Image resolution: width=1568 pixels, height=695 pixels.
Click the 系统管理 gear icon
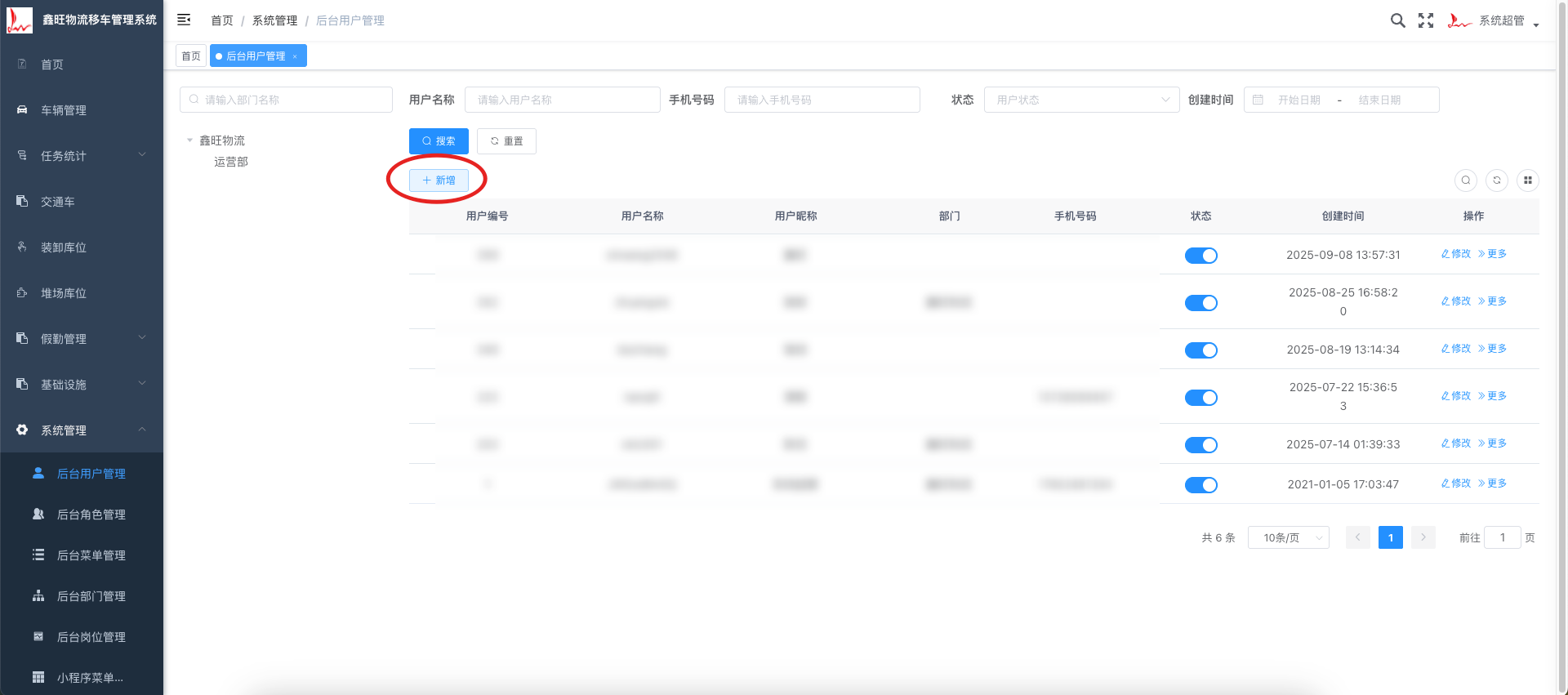(22, 430)
